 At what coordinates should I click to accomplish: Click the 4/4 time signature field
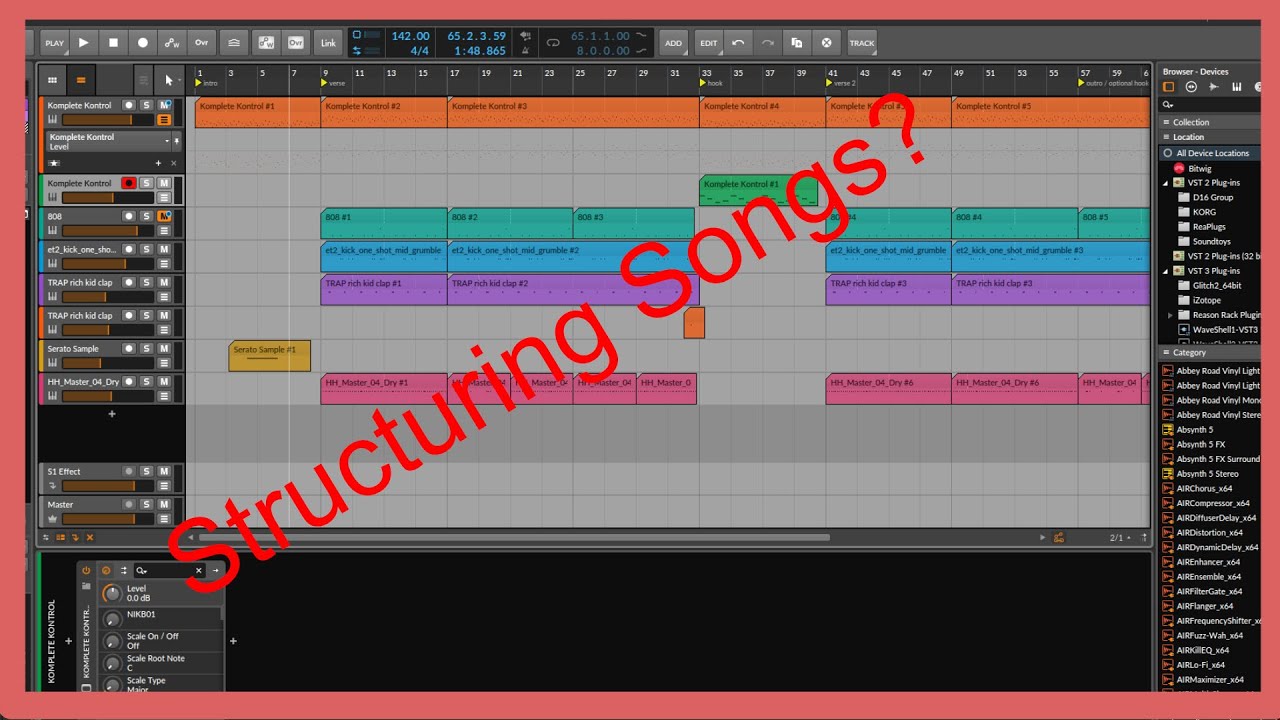(420, 50)
